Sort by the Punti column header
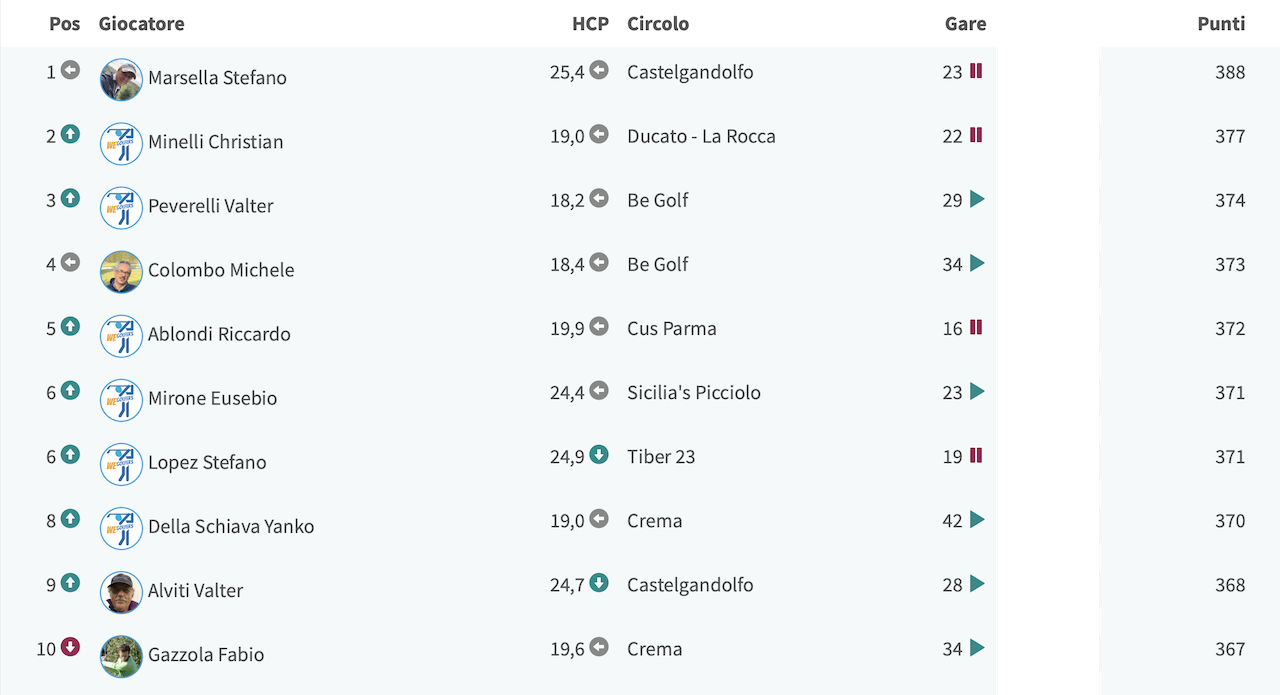 [x=1221, y=24]
